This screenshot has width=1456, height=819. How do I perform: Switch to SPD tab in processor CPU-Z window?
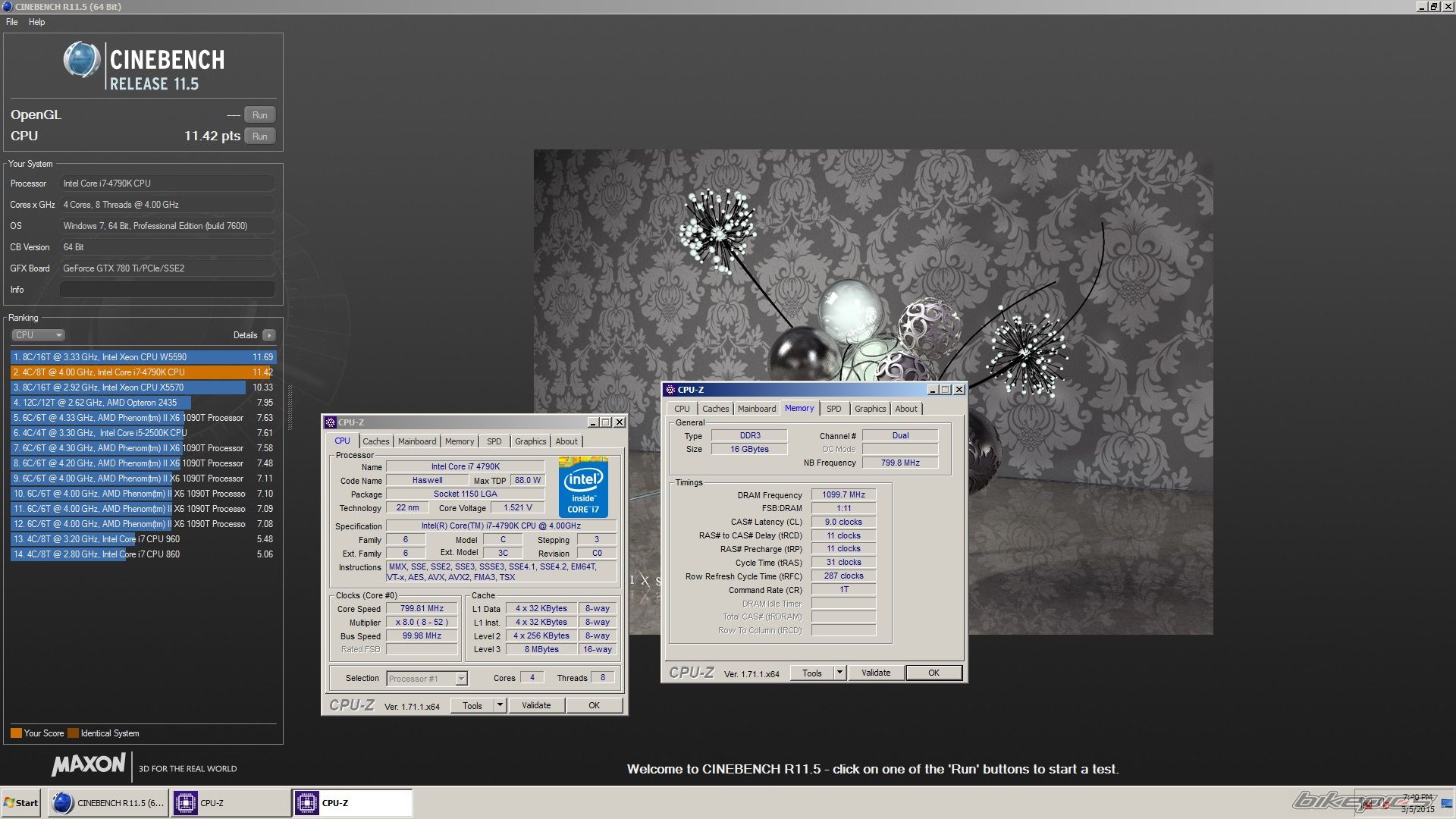(494, 441)
